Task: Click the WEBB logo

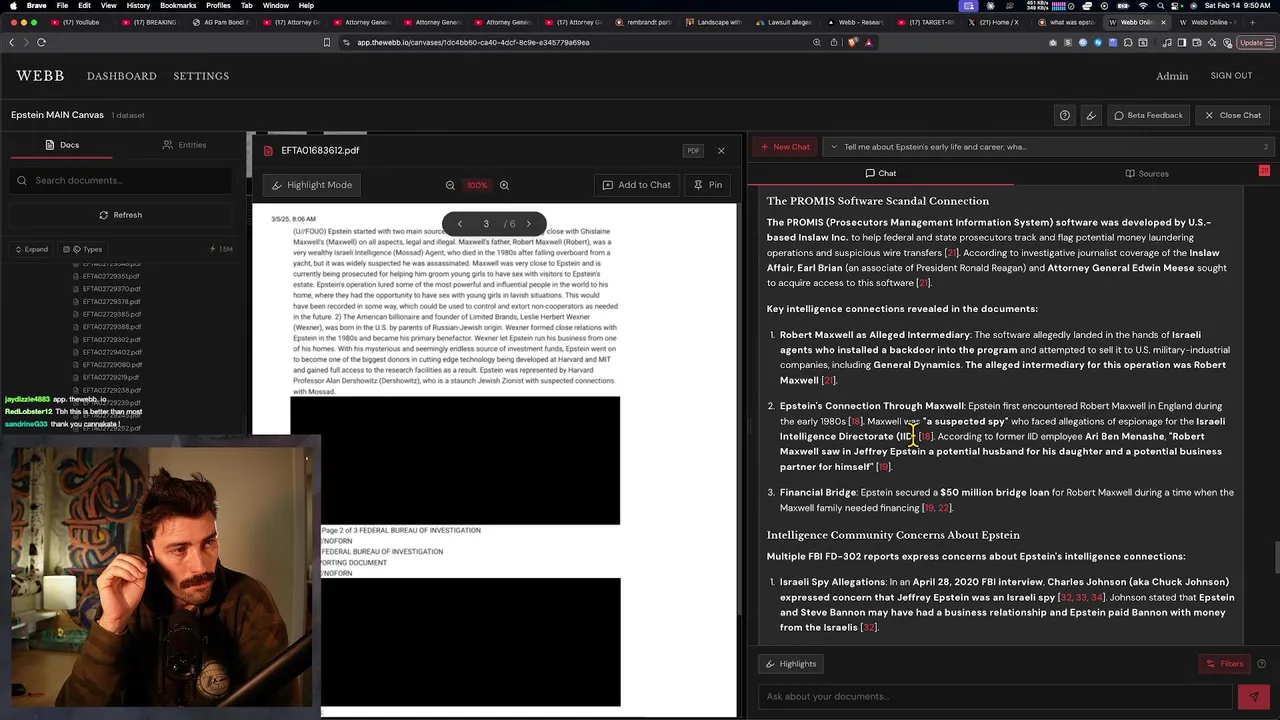Action: (40, 76)
